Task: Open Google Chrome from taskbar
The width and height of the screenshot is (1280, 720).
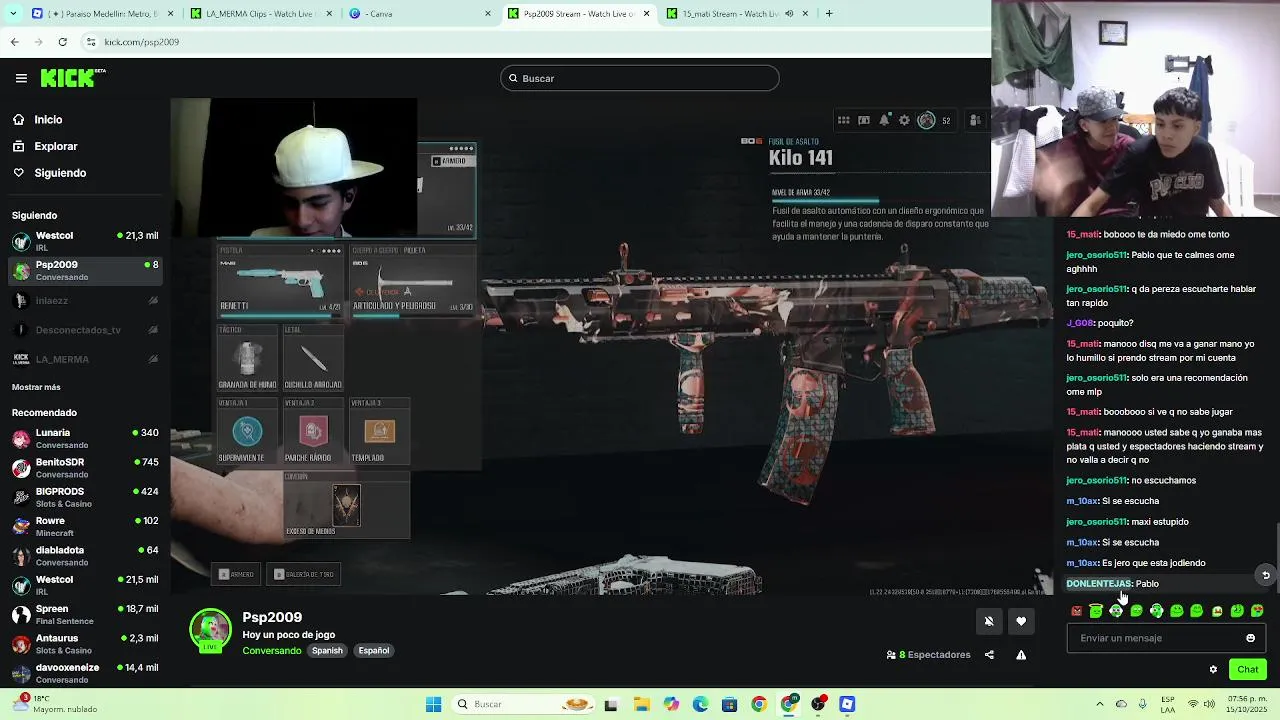Action: [x=759, y=704]
